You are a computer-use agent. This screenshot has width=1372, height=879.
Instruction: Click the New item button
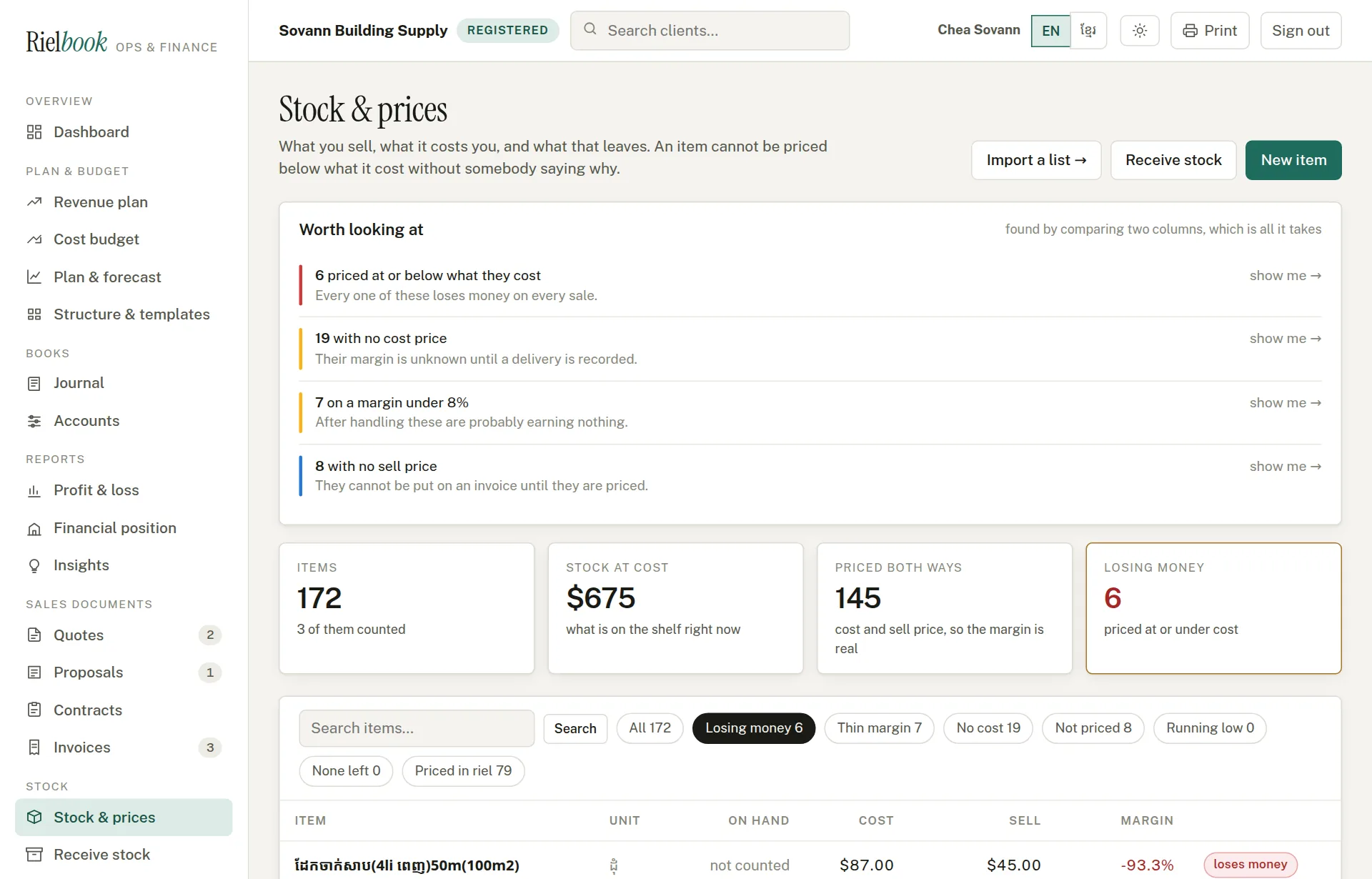[1293, 160]
